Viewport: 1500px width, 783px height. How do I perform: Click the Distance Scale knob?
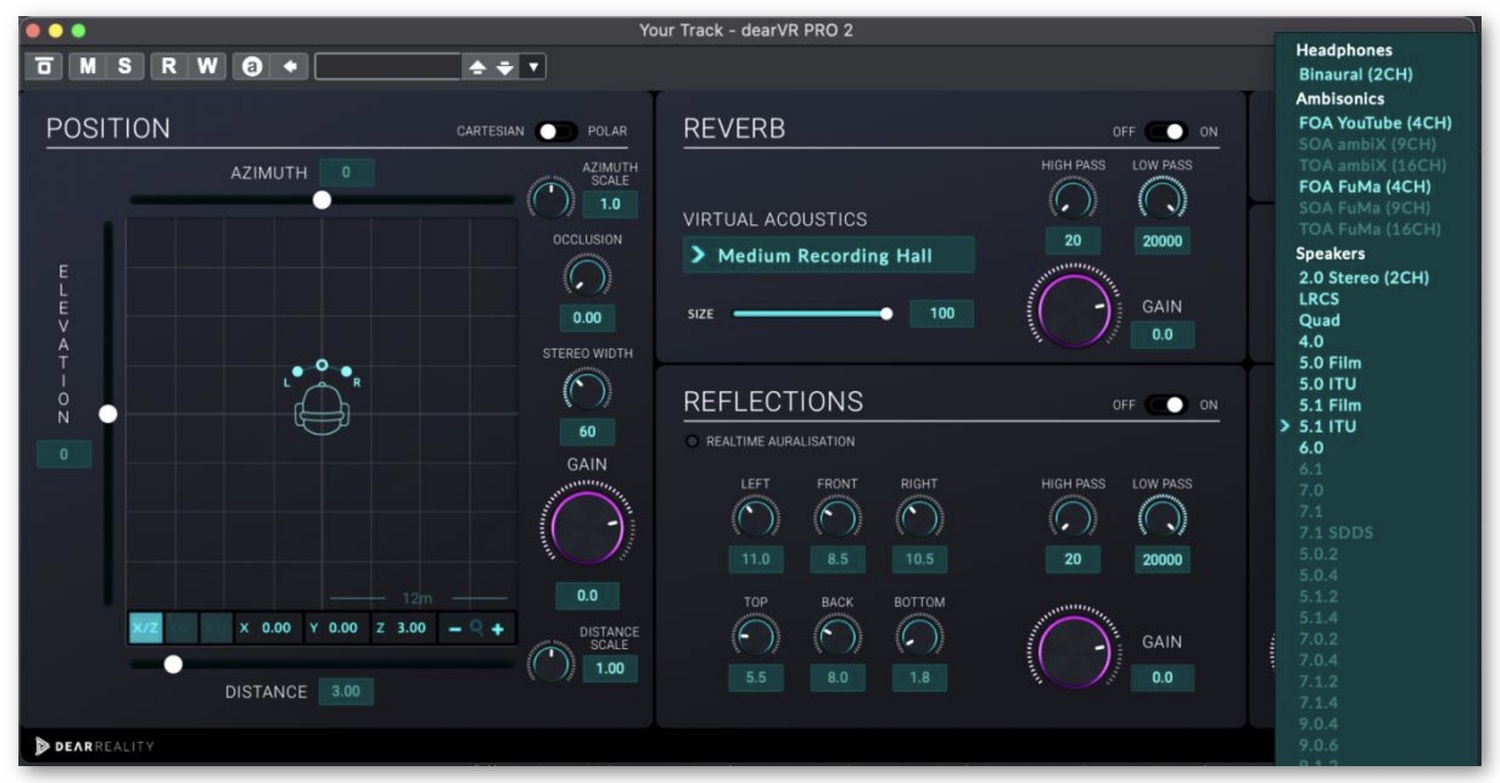coord(551,662)
